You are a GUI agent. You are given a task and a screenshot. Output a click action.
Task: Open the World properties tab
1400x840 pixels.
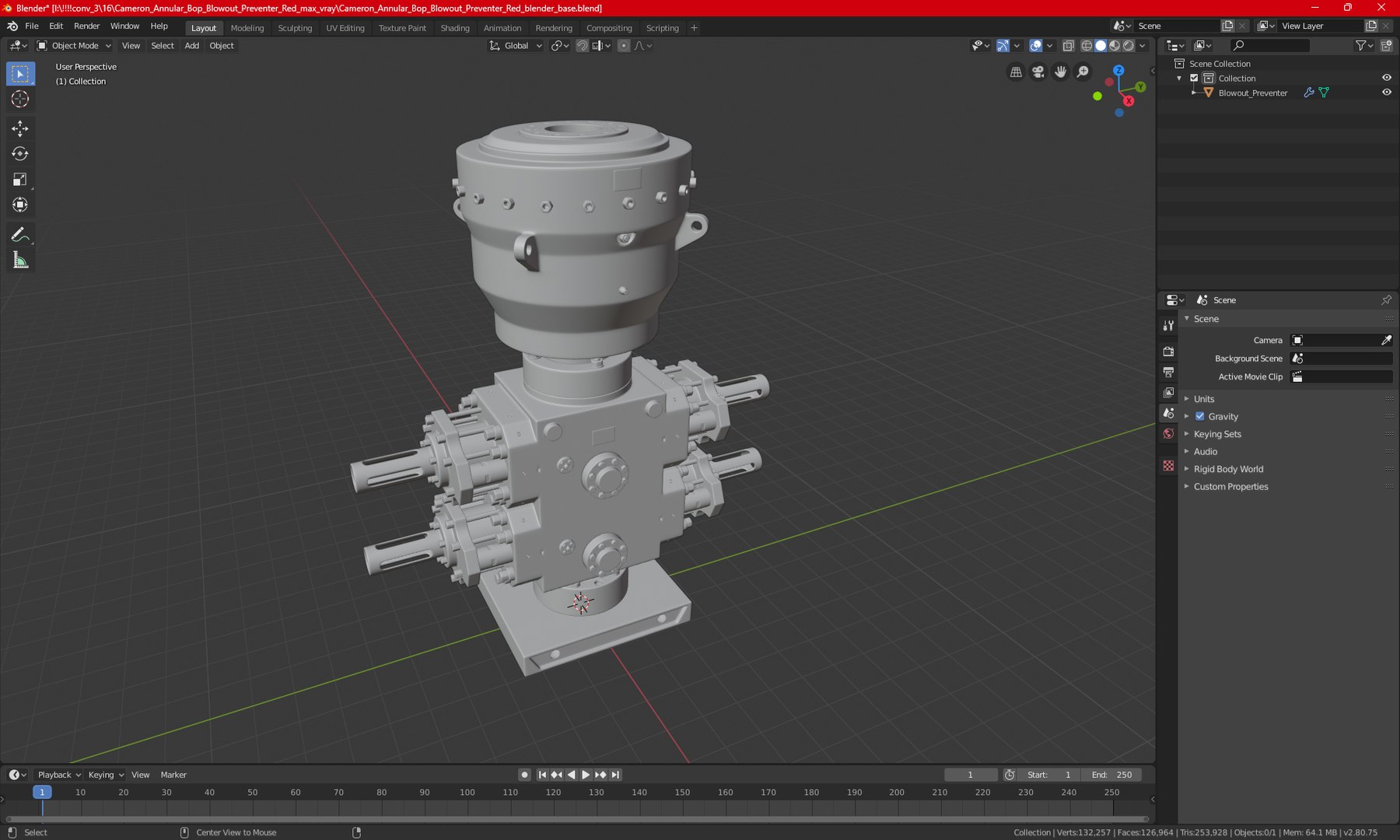point(1168,434)
